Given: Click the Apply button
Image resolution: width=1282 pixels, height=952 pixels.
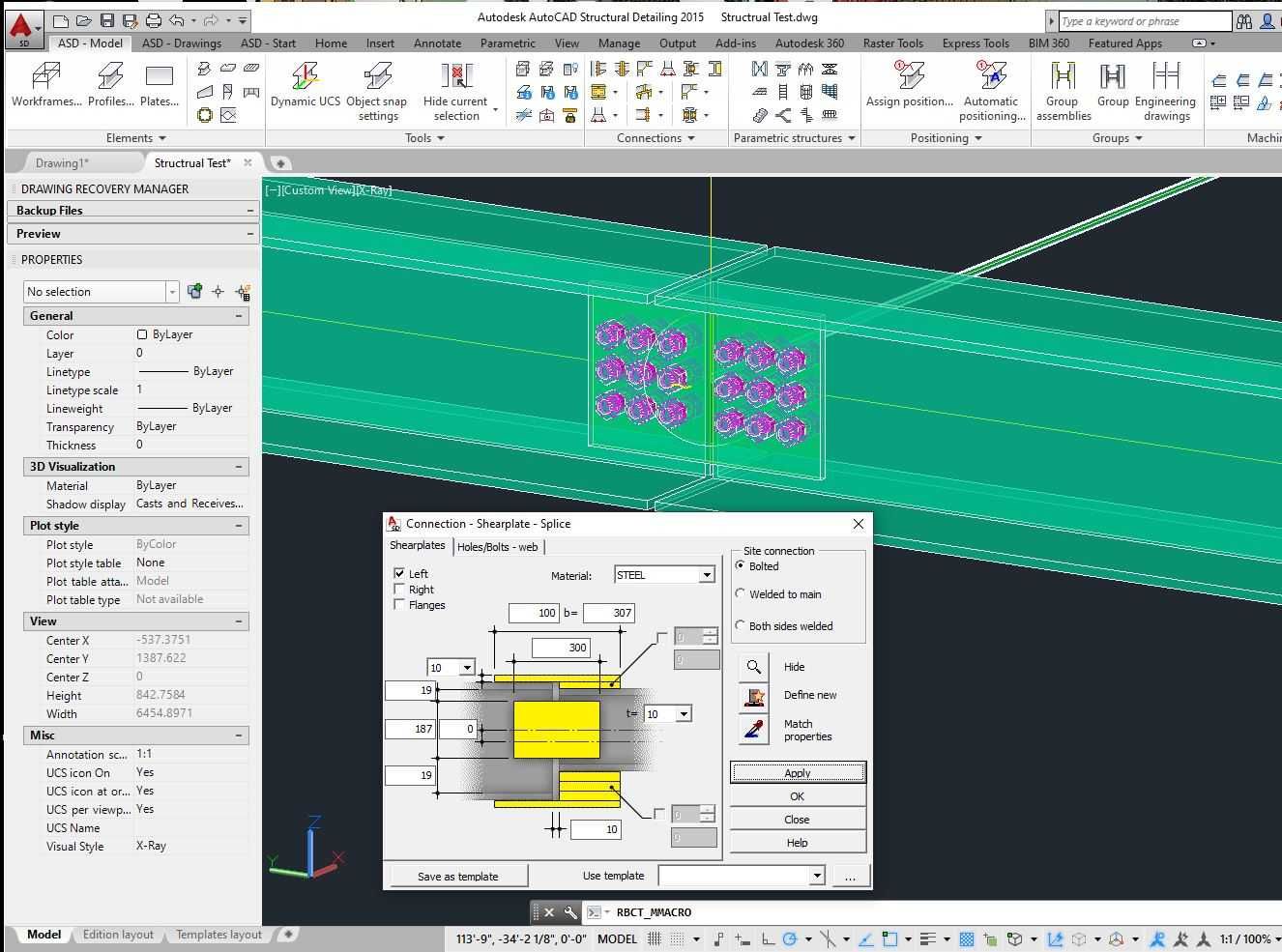Looking at the screenshot, I should [x=798, y=772].
